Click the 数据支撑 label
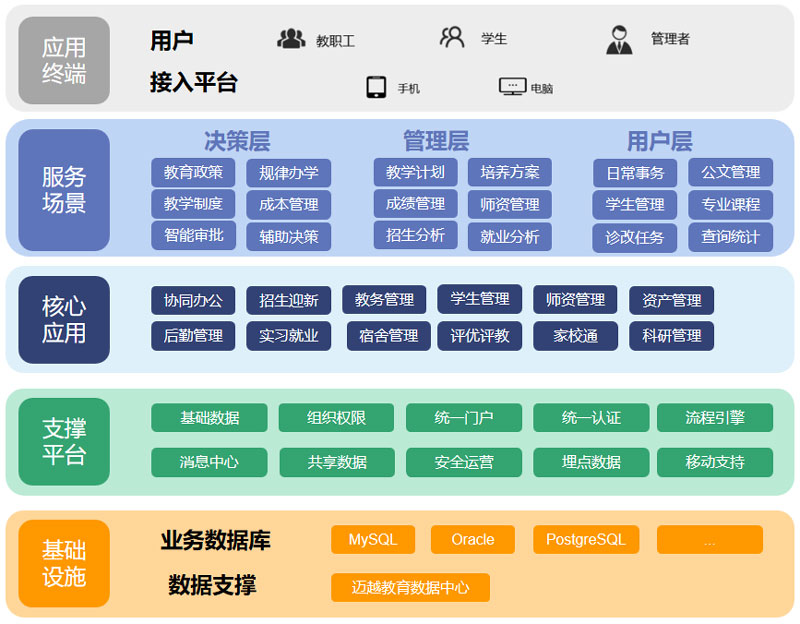800x624 pixels. click(212, 585)
